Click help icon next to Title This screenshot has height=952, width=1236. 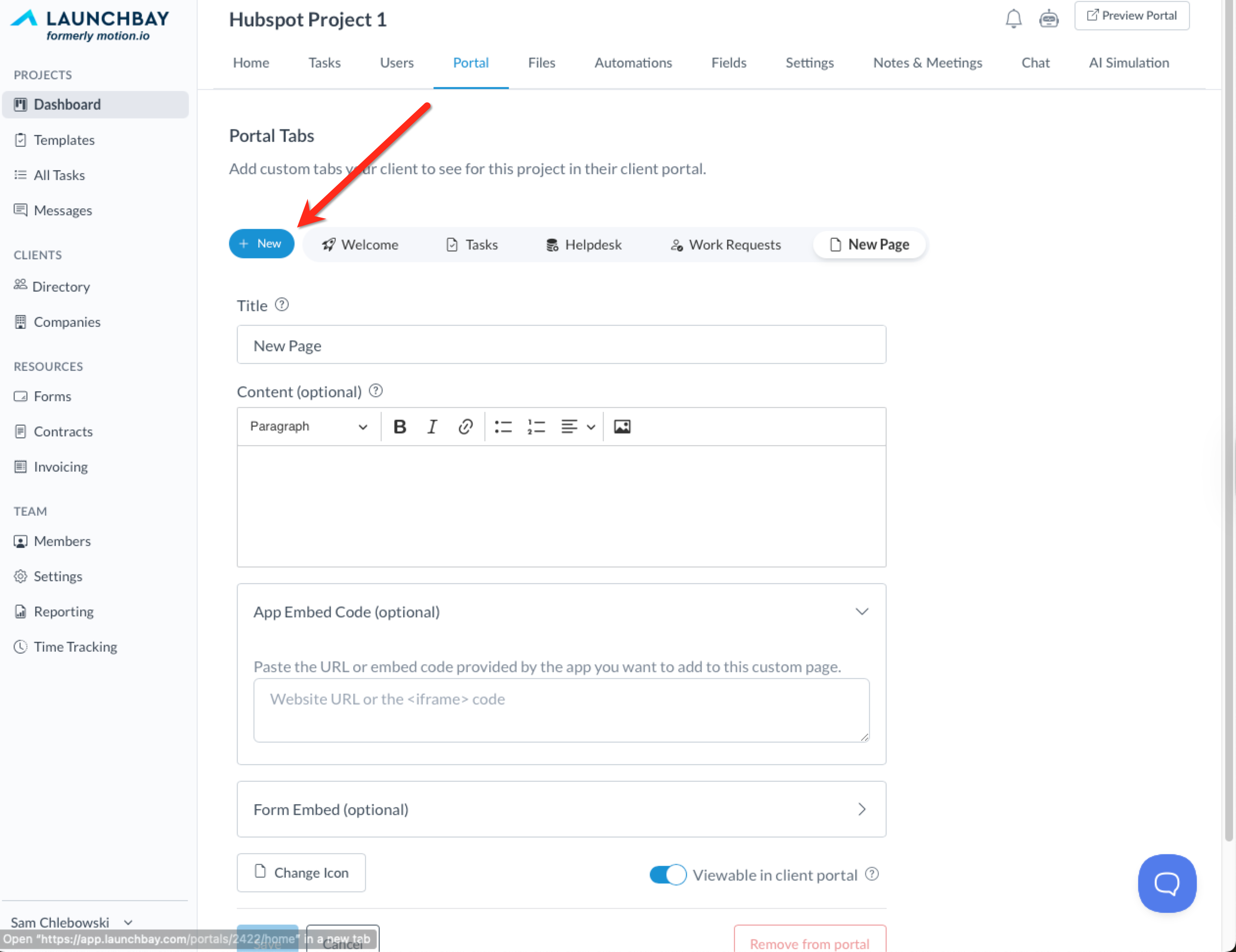pos(282,305)
